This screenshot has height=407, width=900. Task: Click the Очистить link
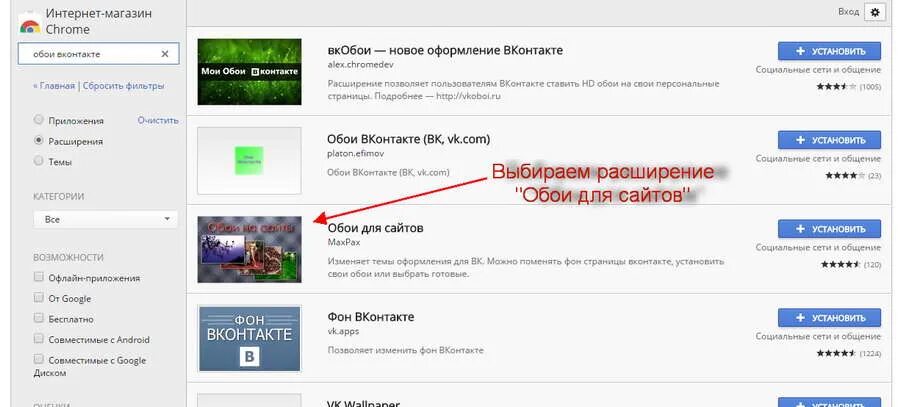(x=158, y=121)
